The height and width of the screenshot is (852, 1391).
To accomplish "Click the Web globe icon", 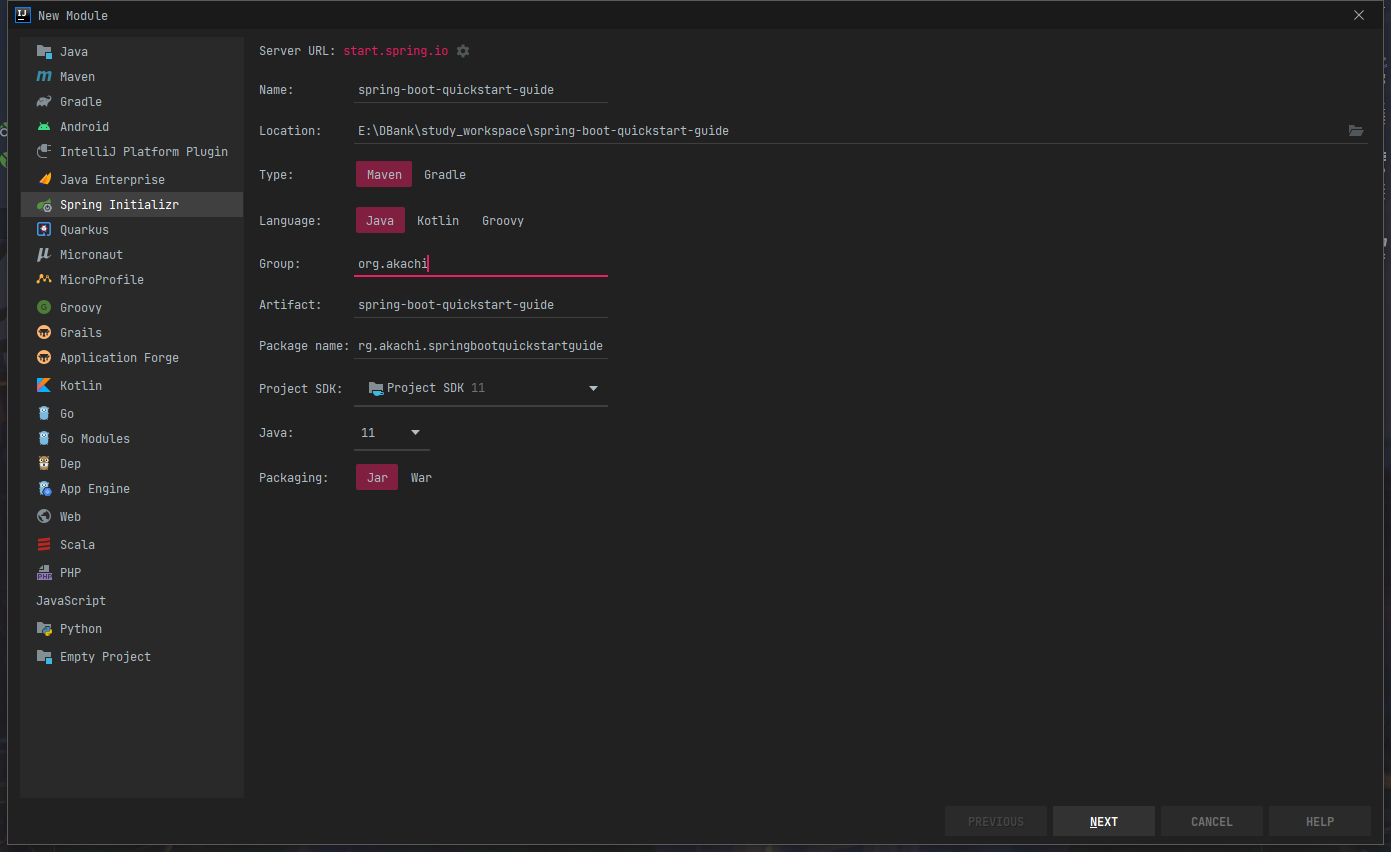I will tap(44, 516).
